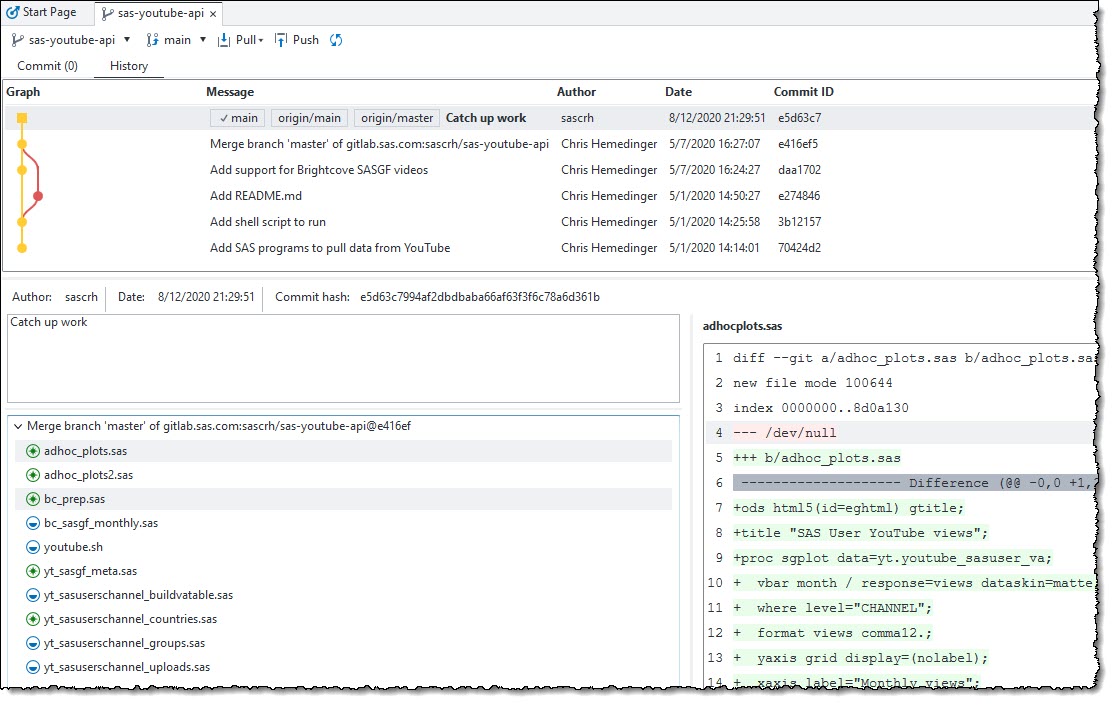Click the added-file icon beside yt_sasgf_meta.sas
The height and width of the screenshot is (705, 1114).
(33, 571)
